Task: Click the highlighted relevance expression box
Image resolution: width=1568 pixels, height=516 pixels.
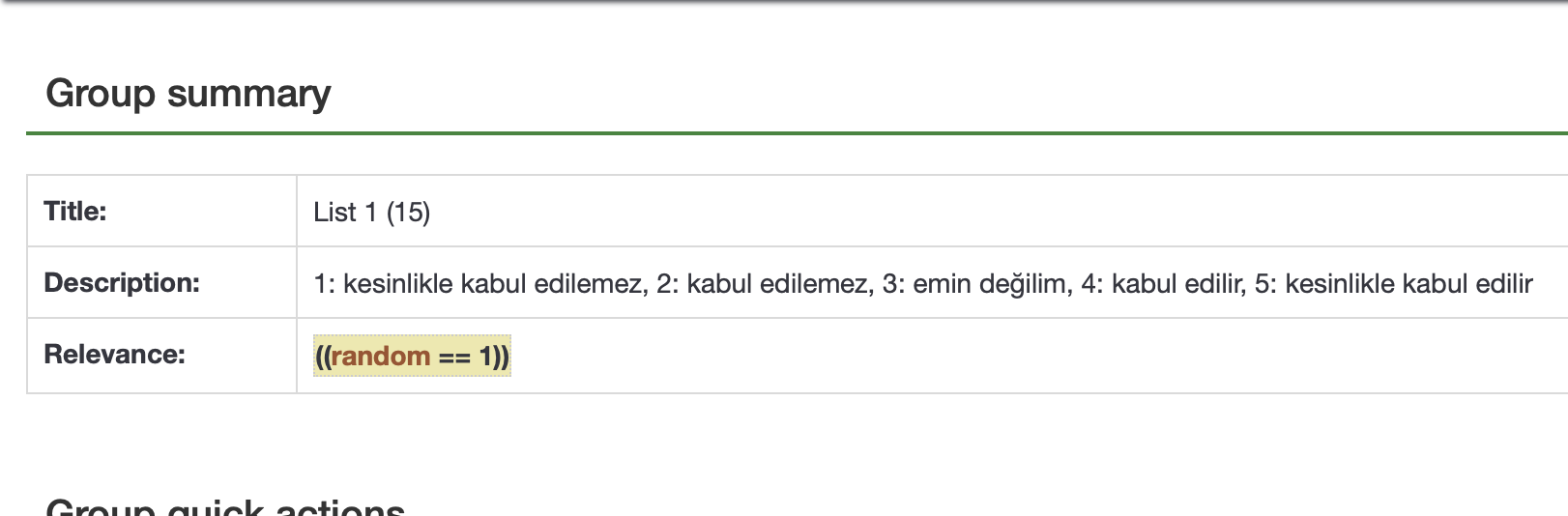Action: (x=412, y=357)
